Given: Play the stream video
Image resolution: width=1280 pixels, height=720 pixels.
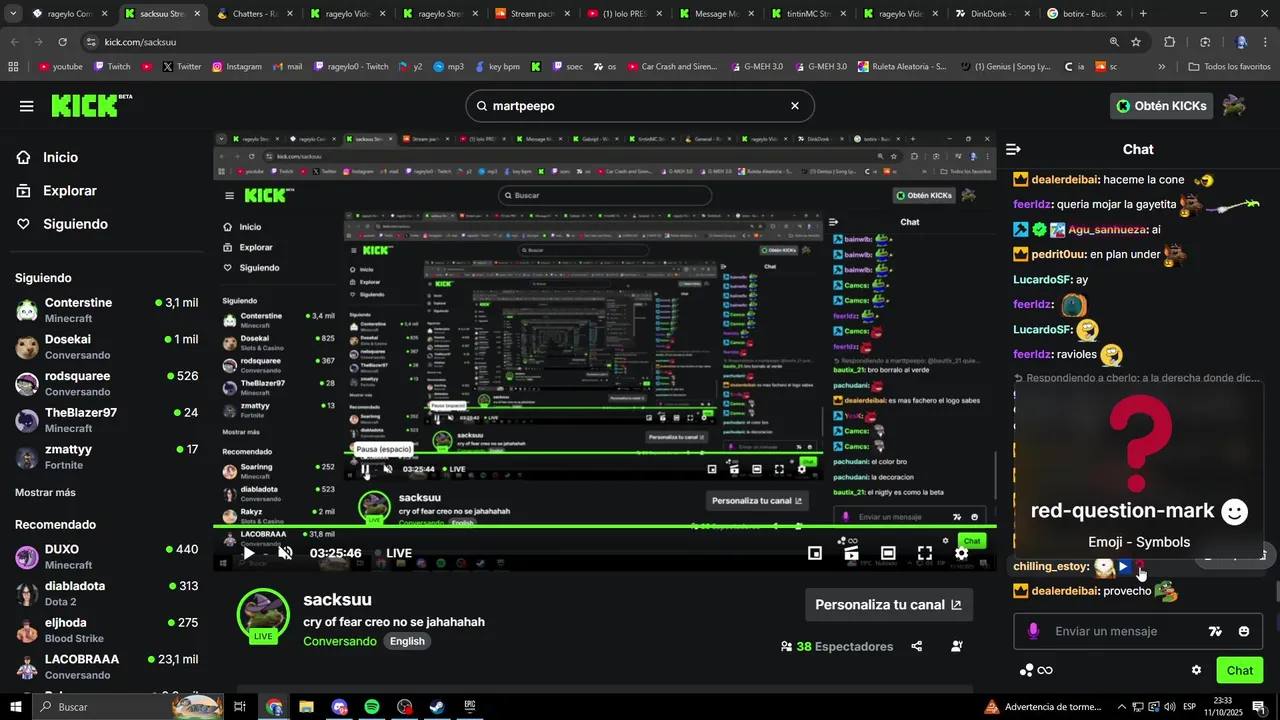Looking at the screenshot, I should click(249, 553).
